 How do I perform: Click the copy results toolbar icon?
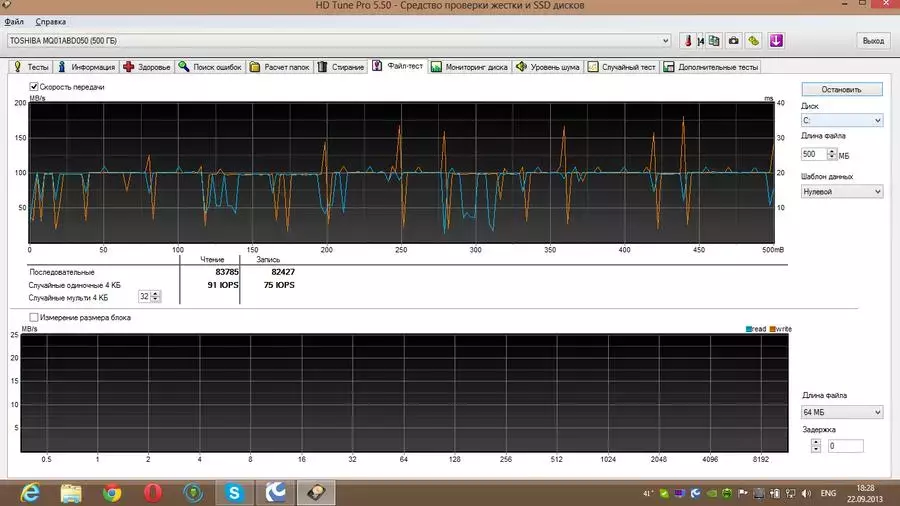click(x=713, y=41)
